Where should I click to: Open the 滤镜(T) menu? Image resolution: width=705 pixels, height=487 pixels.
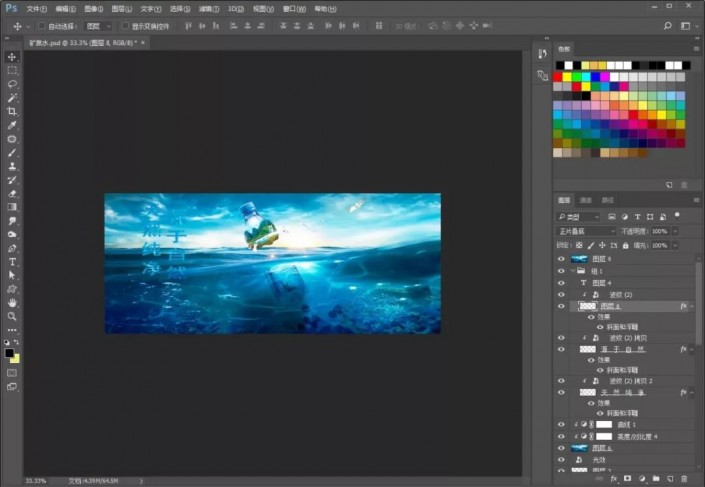[209, 9]
